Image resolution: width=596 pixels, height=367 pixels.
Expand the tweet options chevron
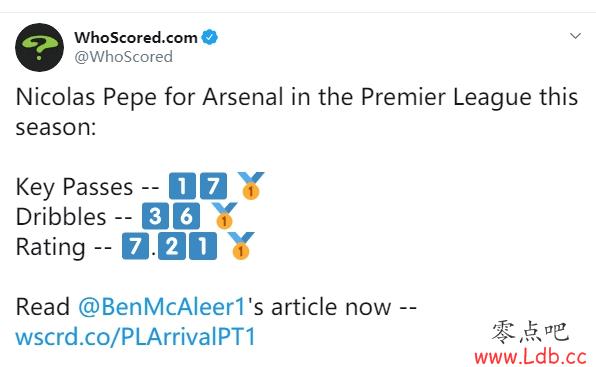click(575, 36)
